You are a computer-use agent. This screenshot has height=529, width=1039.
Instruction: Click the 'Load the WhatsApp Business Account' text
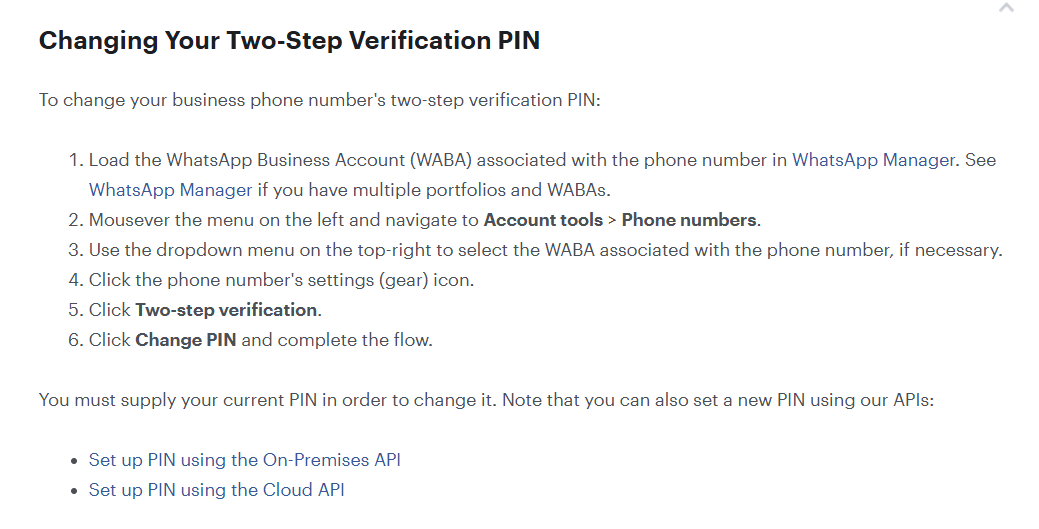(246, 160)
